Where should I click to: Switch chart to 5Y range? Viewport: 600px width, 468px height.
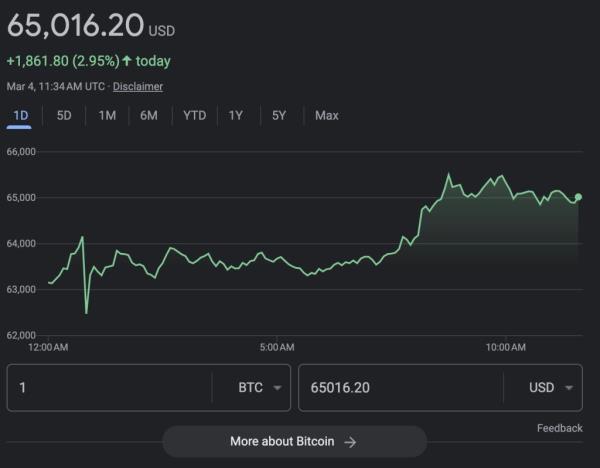pyautogui.click(x=279, y=116)
